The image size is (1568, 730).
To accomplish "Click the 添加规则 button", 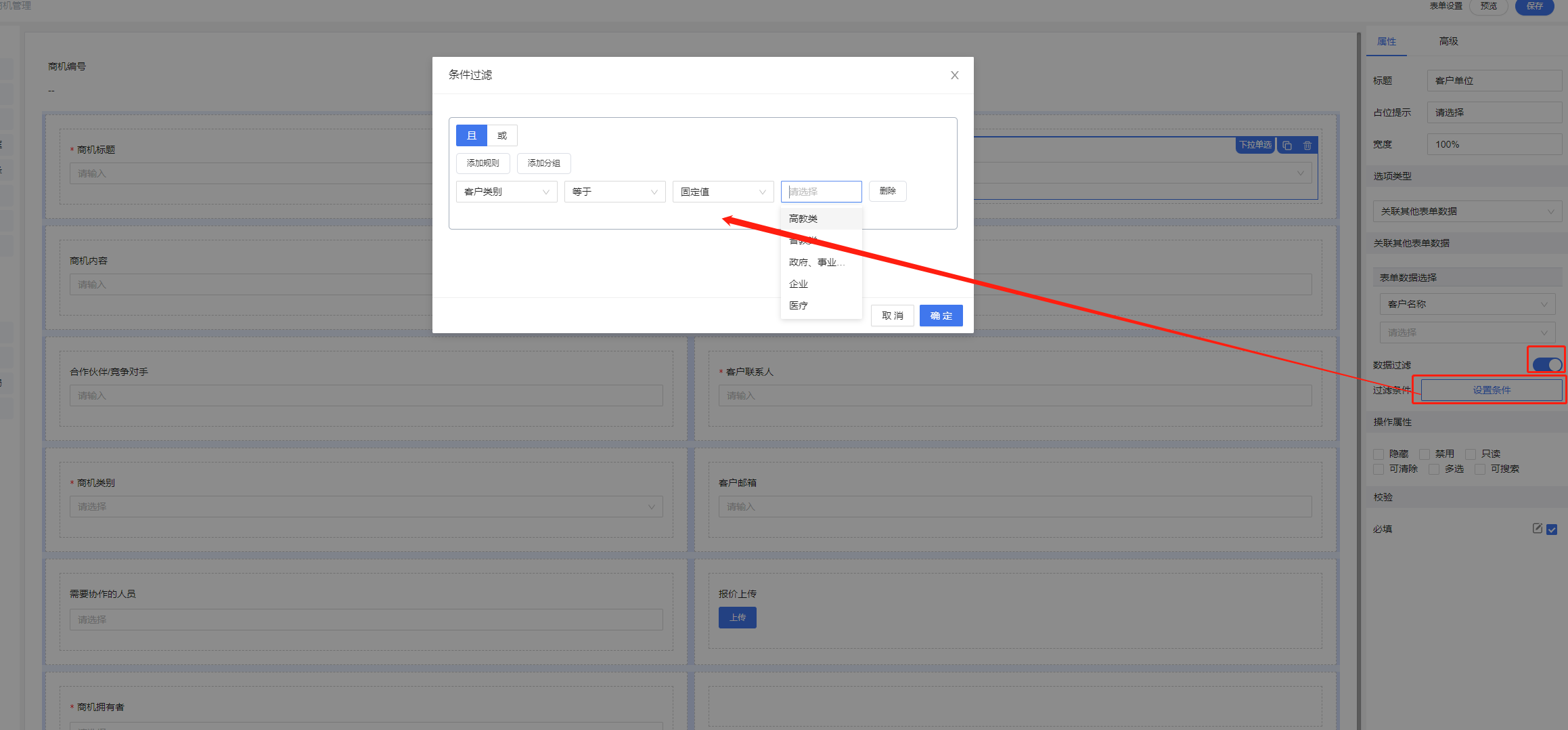I will click(483, 163).
